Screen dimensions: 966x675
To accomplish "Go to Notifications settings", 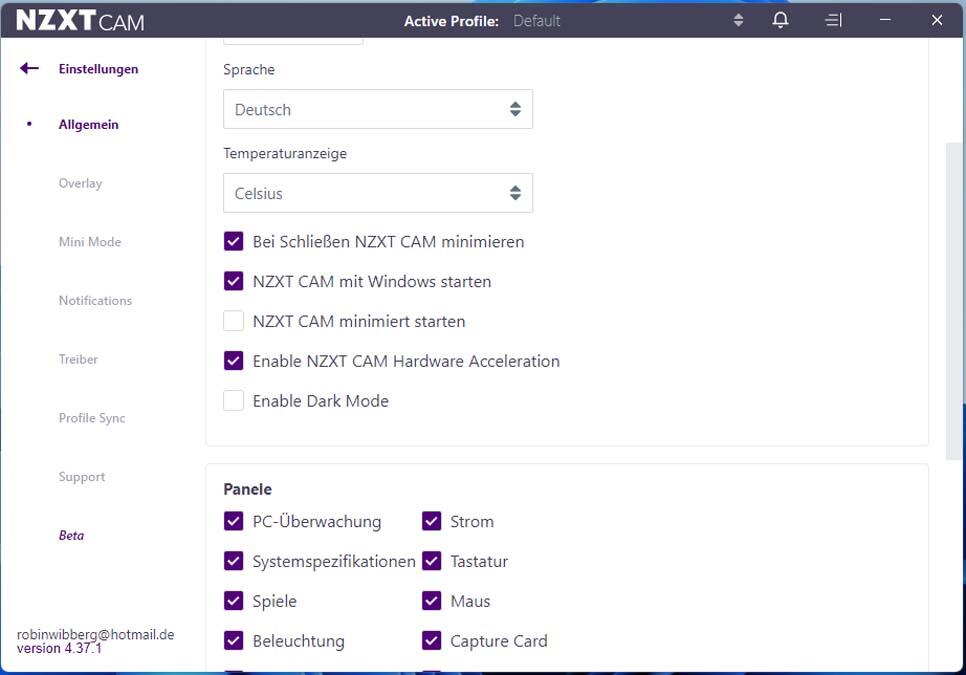I will click(95, 301).
